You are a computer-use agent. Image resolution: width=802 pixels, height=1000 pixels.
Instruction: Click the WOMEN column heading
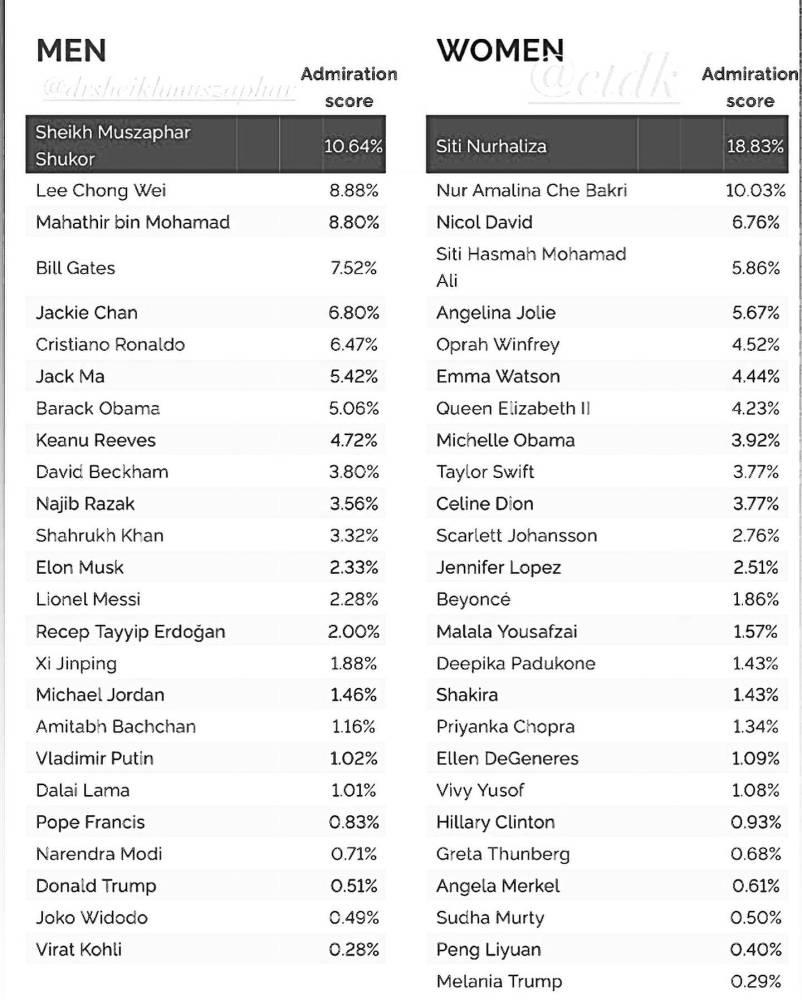500,50
